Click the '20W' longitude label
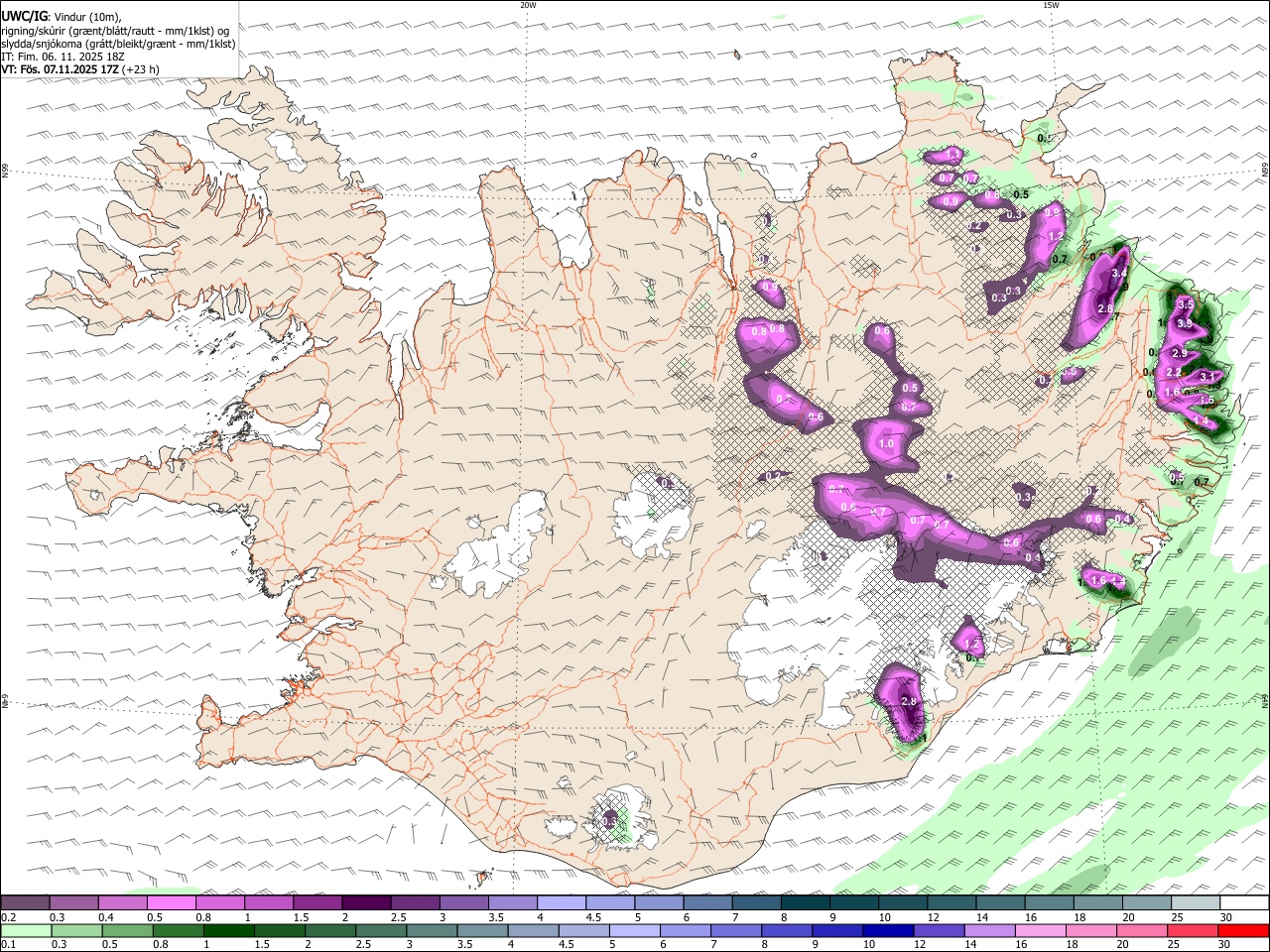 [528, 5]
